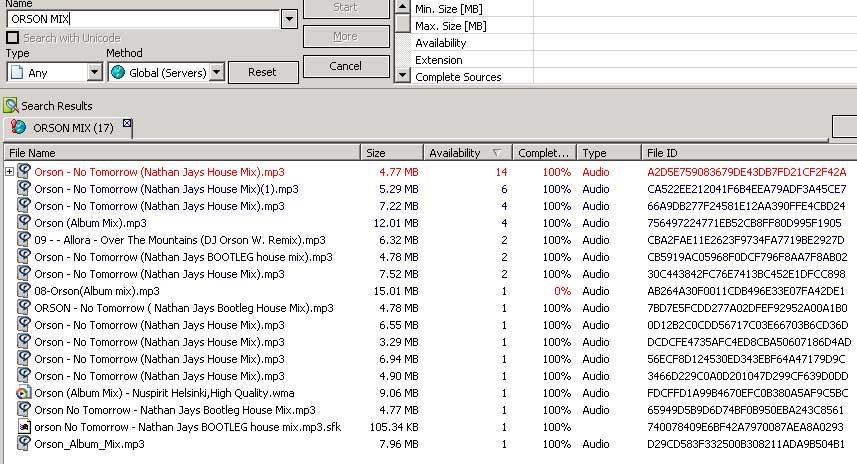Cancel the running search

346,66
